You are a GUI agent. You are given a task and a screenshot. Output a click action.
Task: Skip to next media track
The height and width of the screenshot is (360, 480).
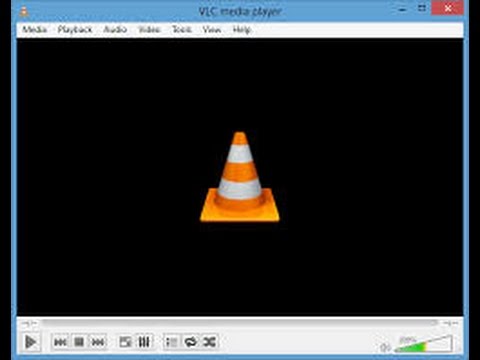point(98,342)
